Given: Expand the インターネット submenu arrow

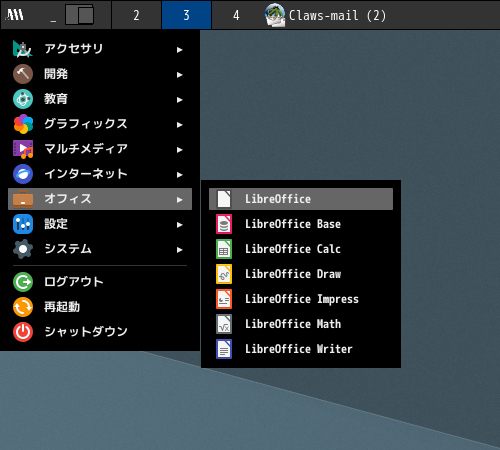Looking at the screenshot, I should 180,175.
